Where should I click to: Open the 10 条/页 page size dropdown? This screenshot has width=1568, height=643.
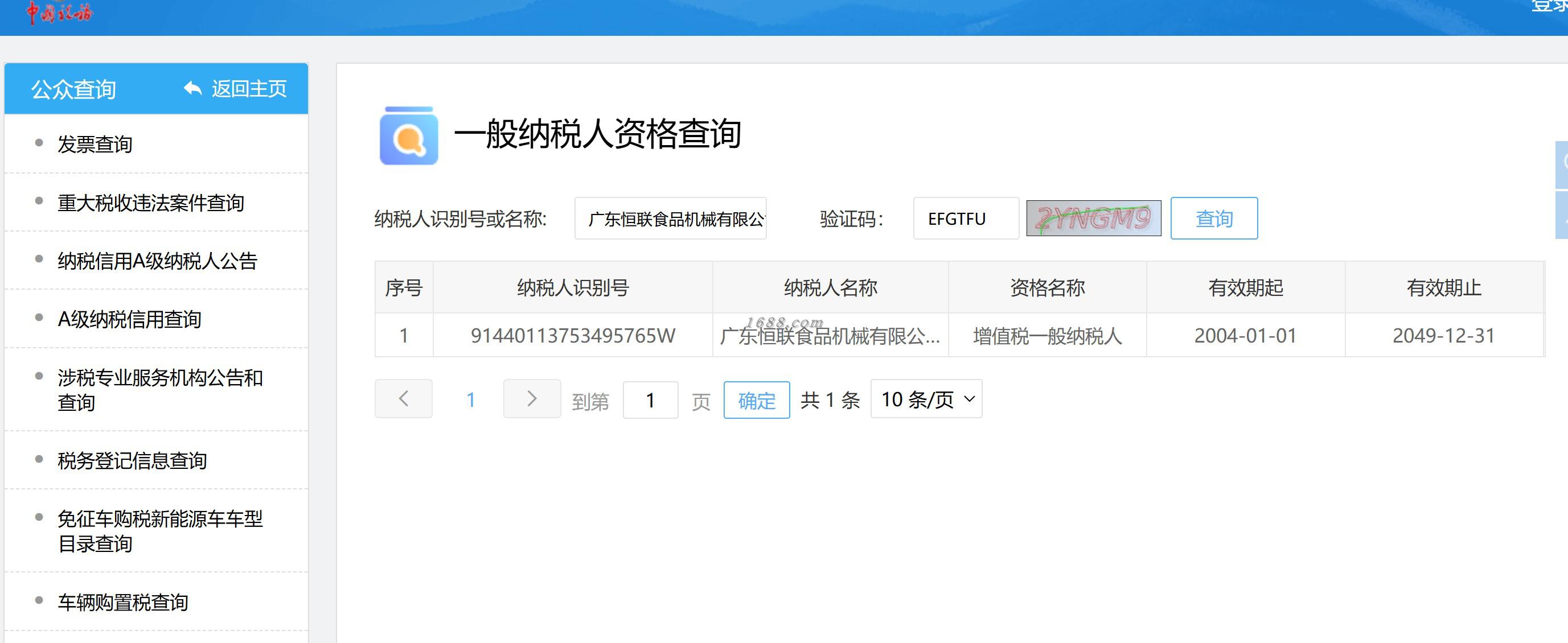click(926, 399)
